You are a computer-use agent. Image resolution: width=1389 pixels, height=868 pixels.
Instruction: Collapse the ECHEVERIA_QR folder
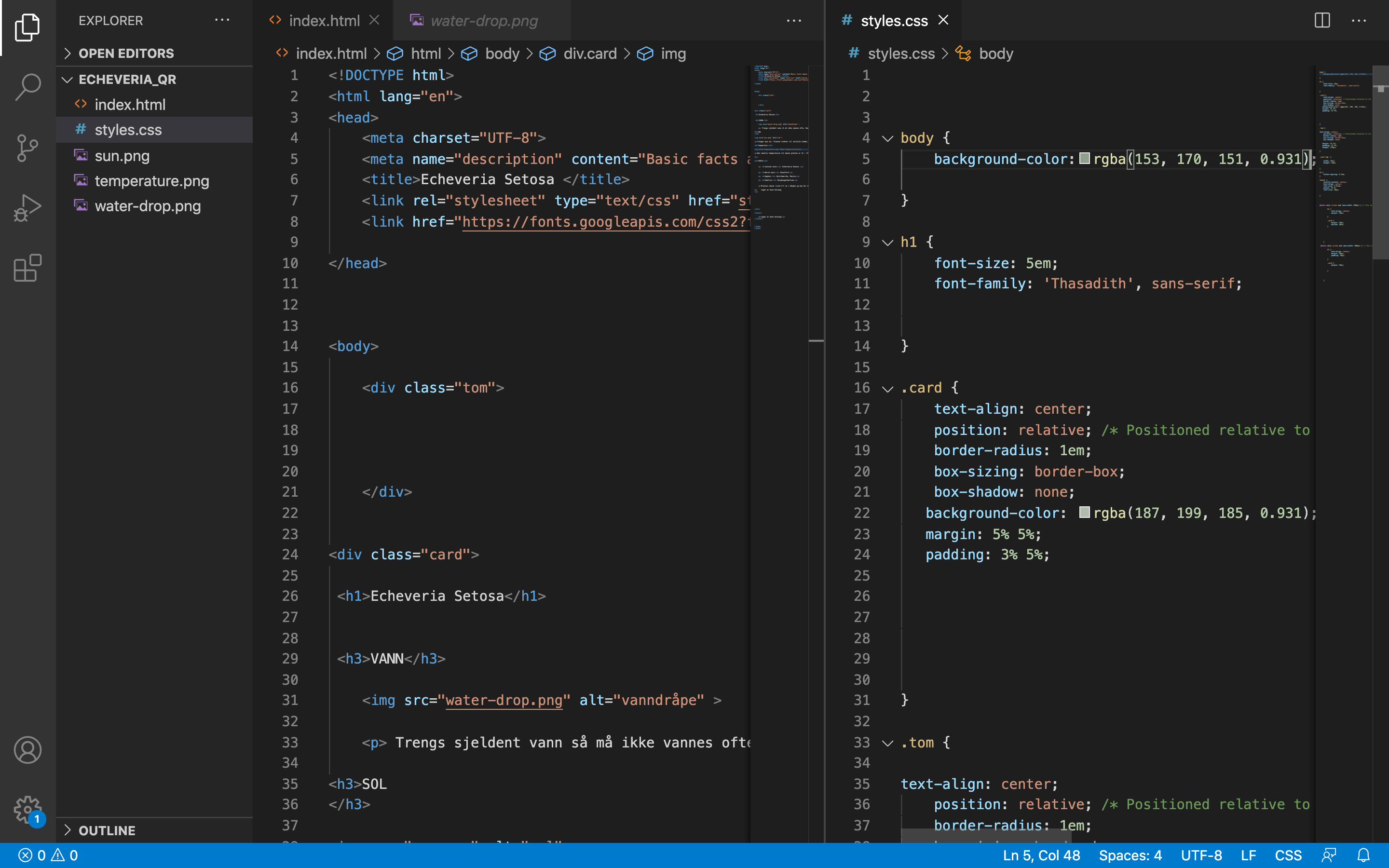tap(68, 79)
